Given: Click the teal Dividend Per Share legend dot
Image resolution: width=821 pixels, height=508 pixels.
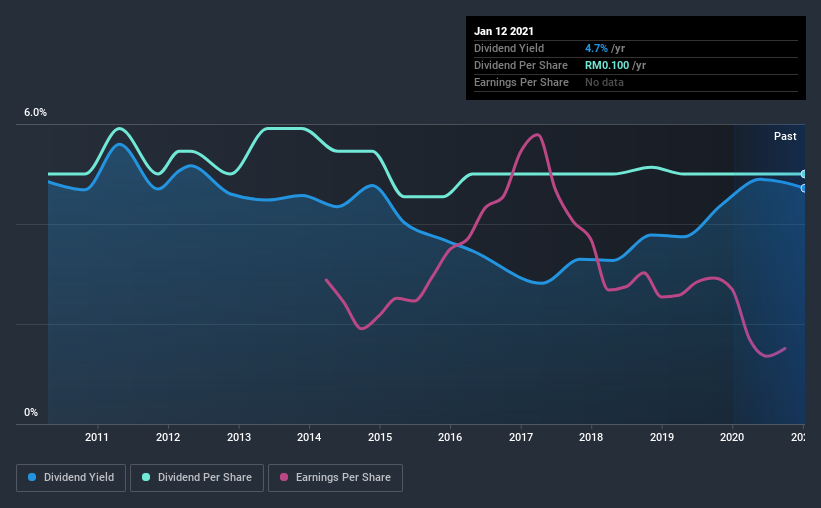Looking at the screenshot, I should click(146, 477).
